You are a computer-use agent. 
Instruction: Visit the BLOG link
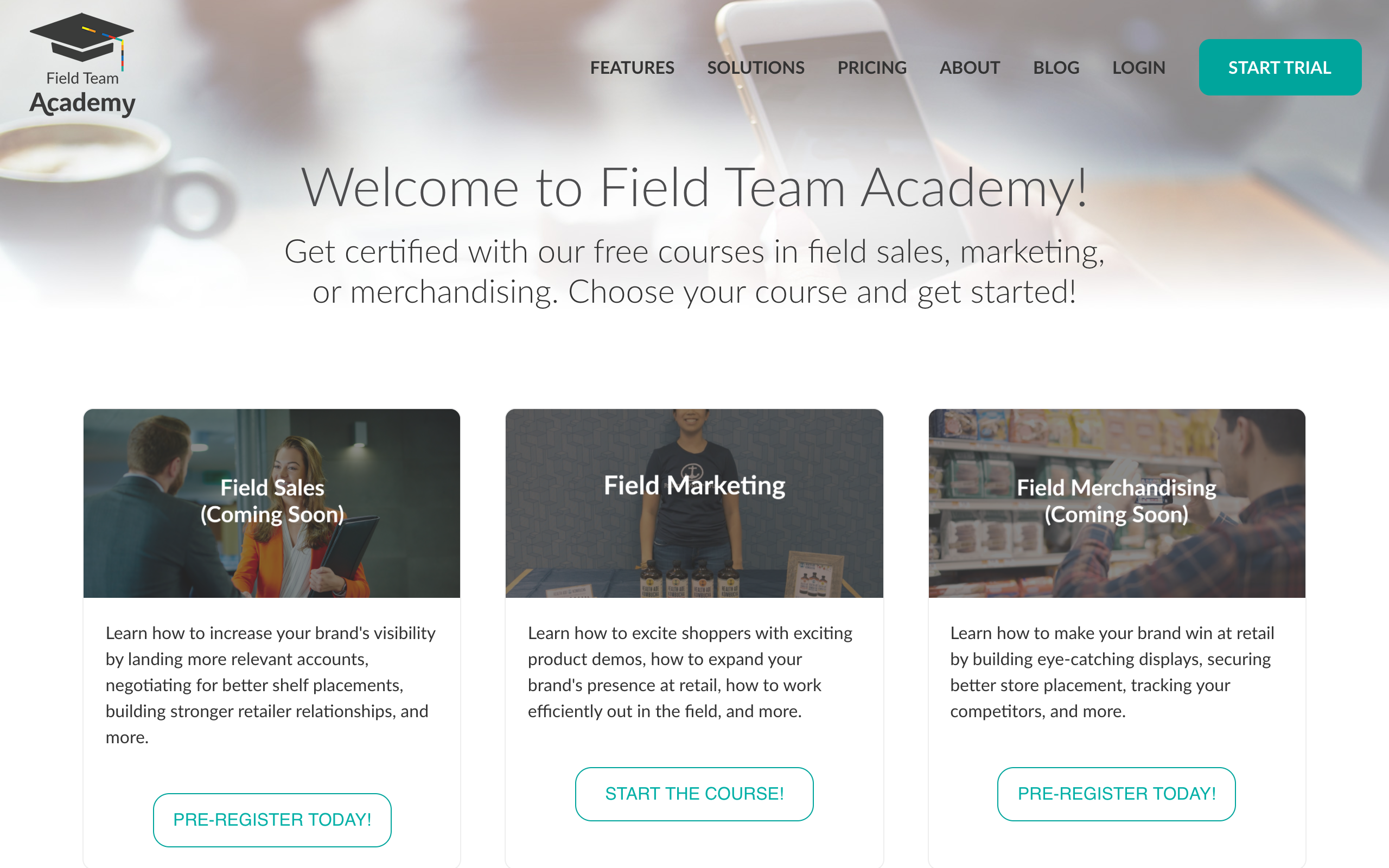coord(1056,68)
